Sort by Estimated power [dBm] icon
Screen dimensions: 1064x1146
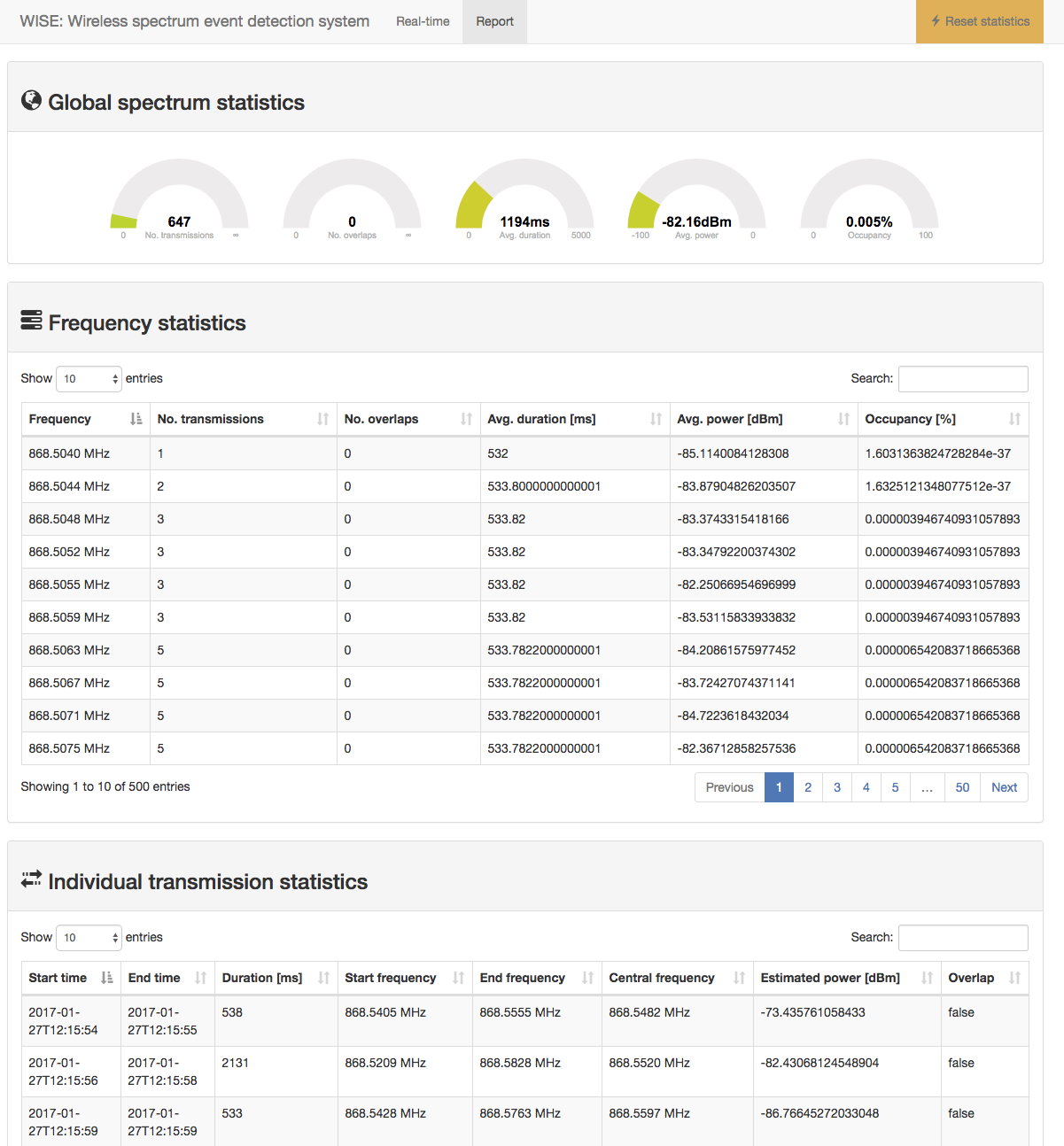tap(927, 978)
